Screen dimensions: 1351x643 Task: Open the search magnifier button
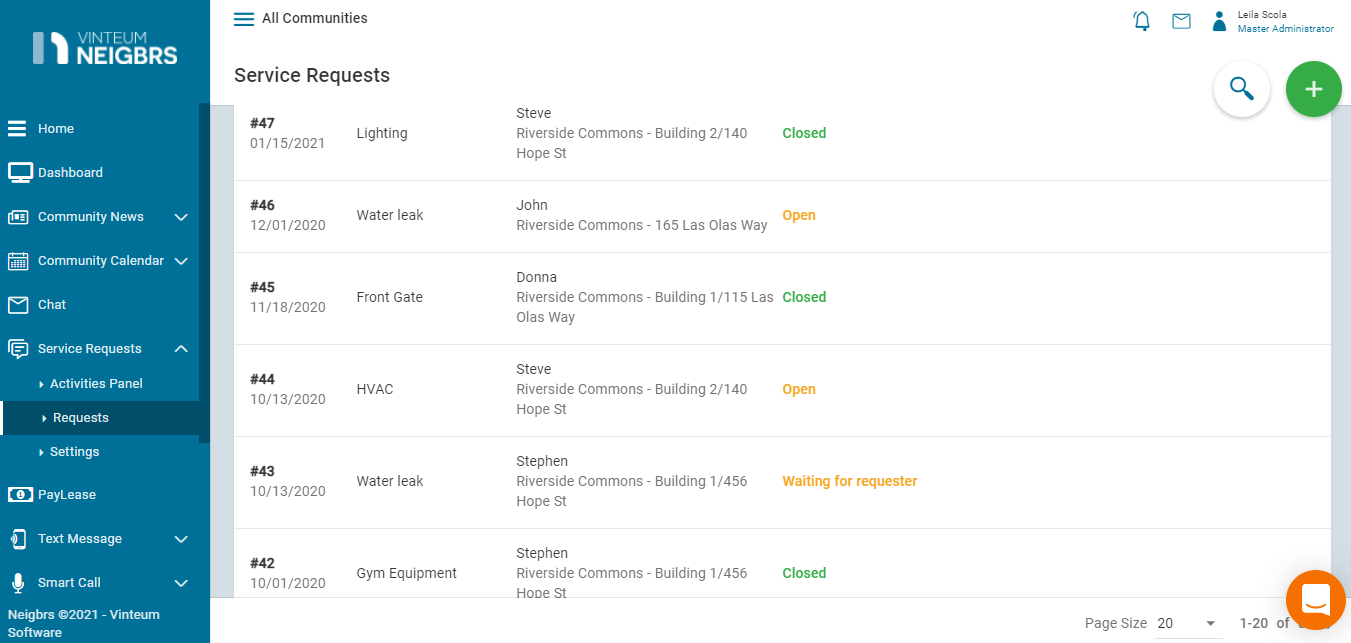click(1241, 89)
